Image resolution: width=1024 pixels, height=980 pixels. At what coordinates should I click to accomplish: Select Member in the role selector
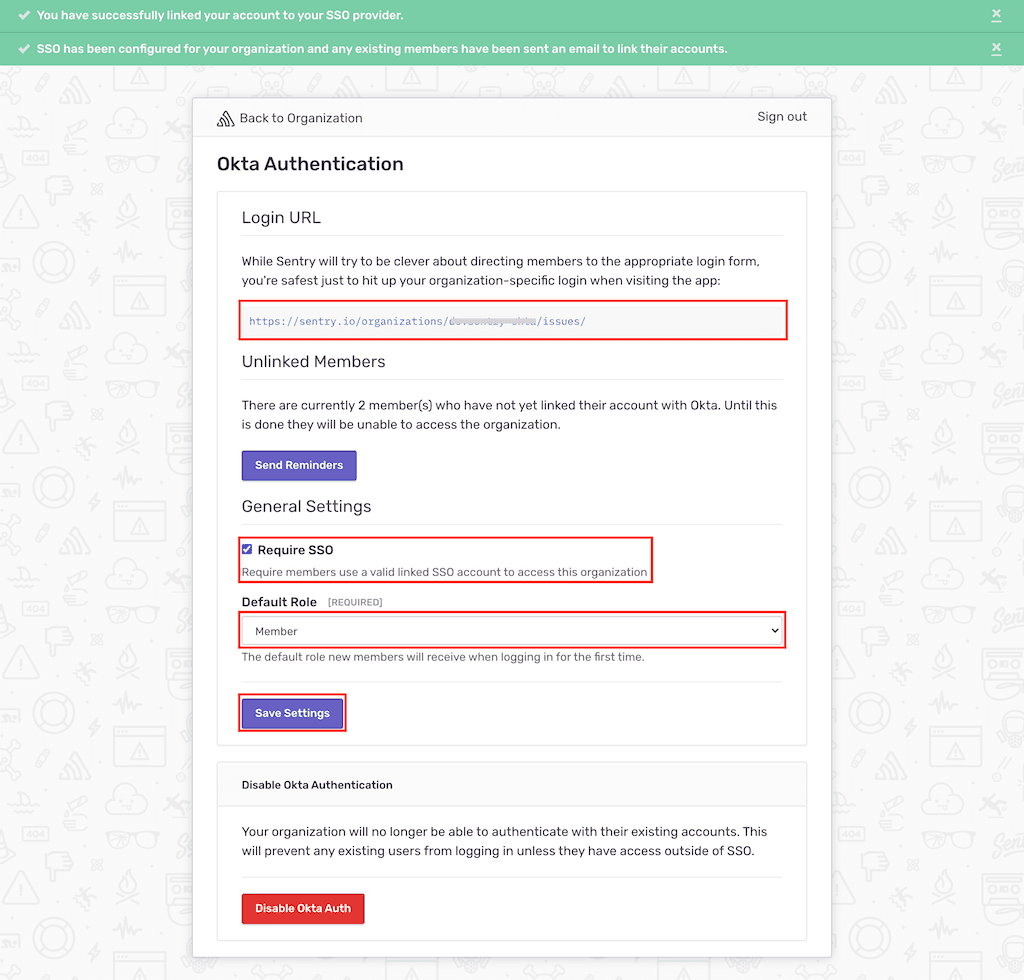(512, 630)
